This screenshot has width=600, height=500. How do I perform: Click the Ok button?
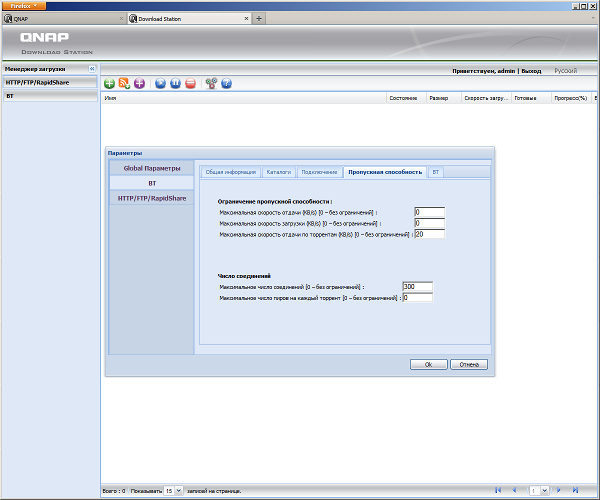pos(429,364)
